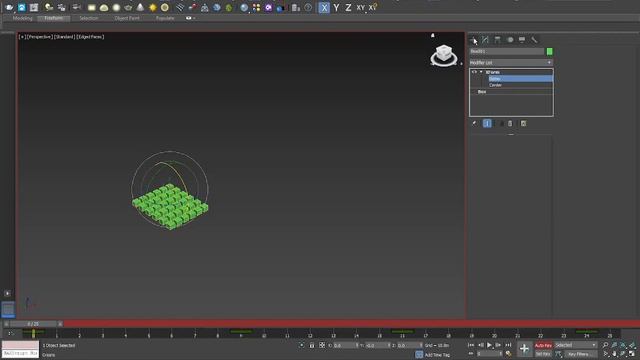Screen dimensions: 640x360
Task: Click the large Set Keys plus button
Action: 524,349
